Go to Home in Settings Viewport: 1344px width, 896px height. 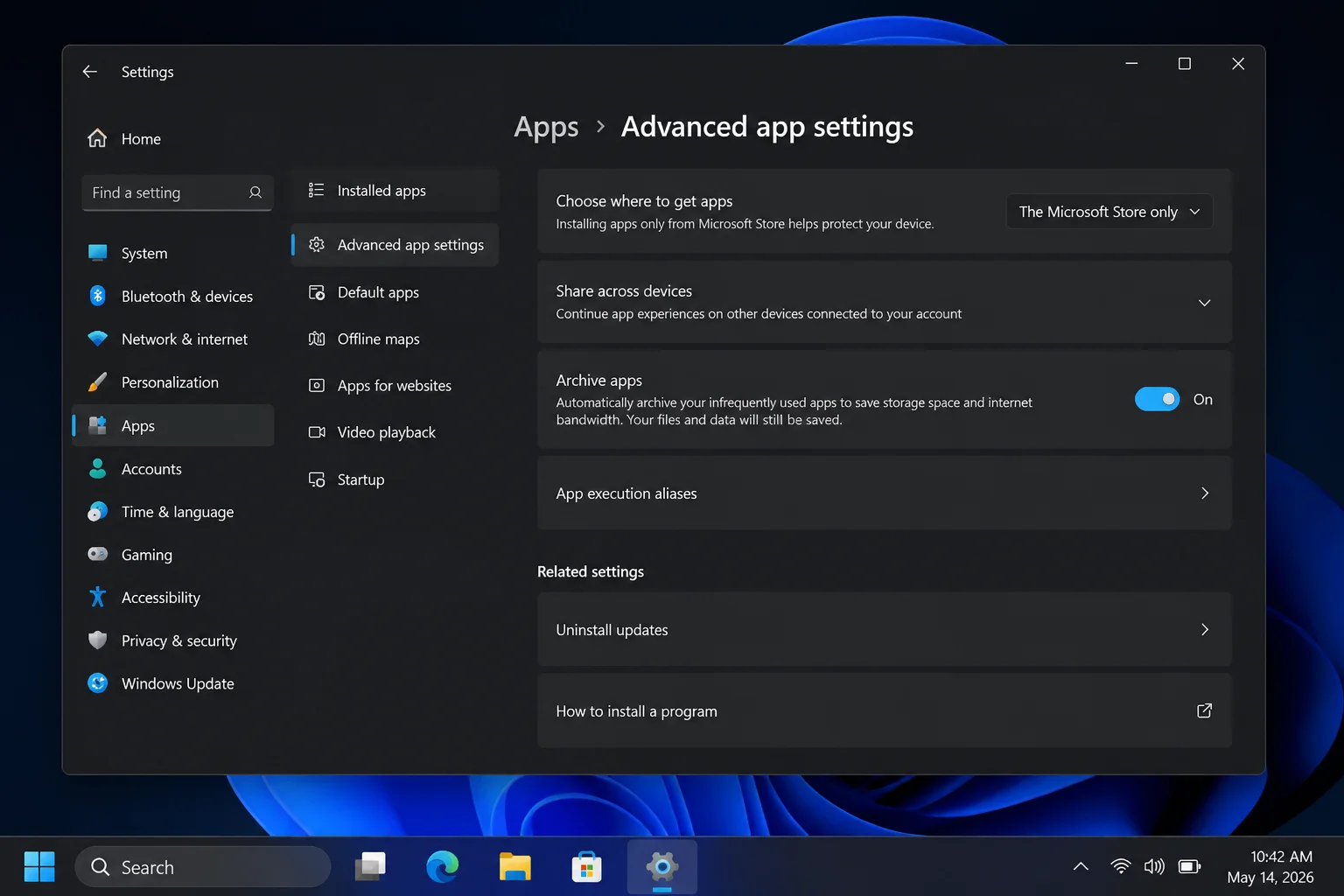[173, 138]
